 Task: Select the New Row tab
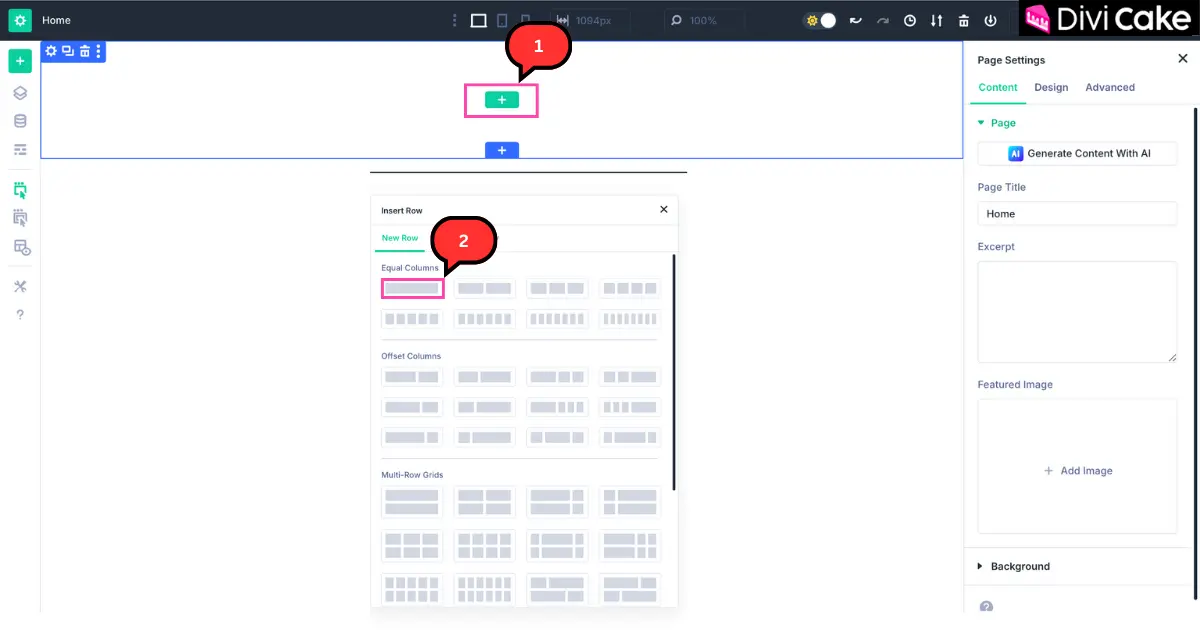tap(400, 238)
